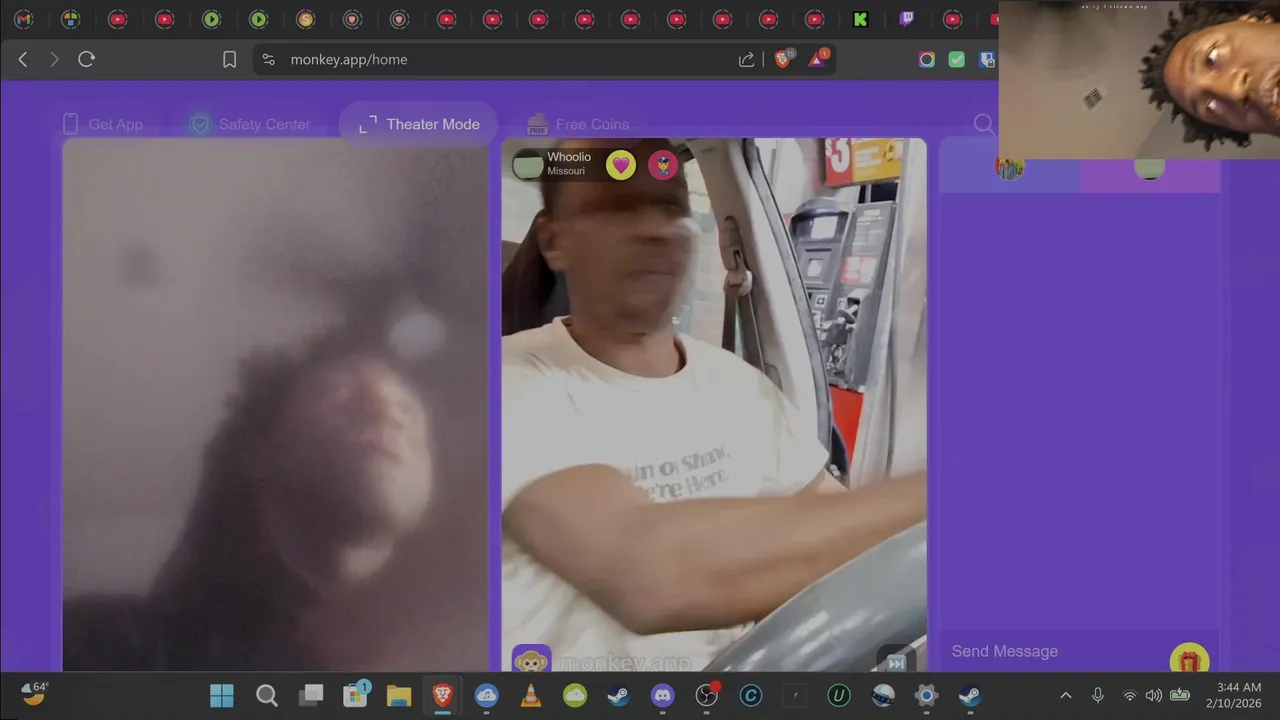This screenshot has width=1280, height=720.
Task: Click the Get App link
Action: click(103, 124)
